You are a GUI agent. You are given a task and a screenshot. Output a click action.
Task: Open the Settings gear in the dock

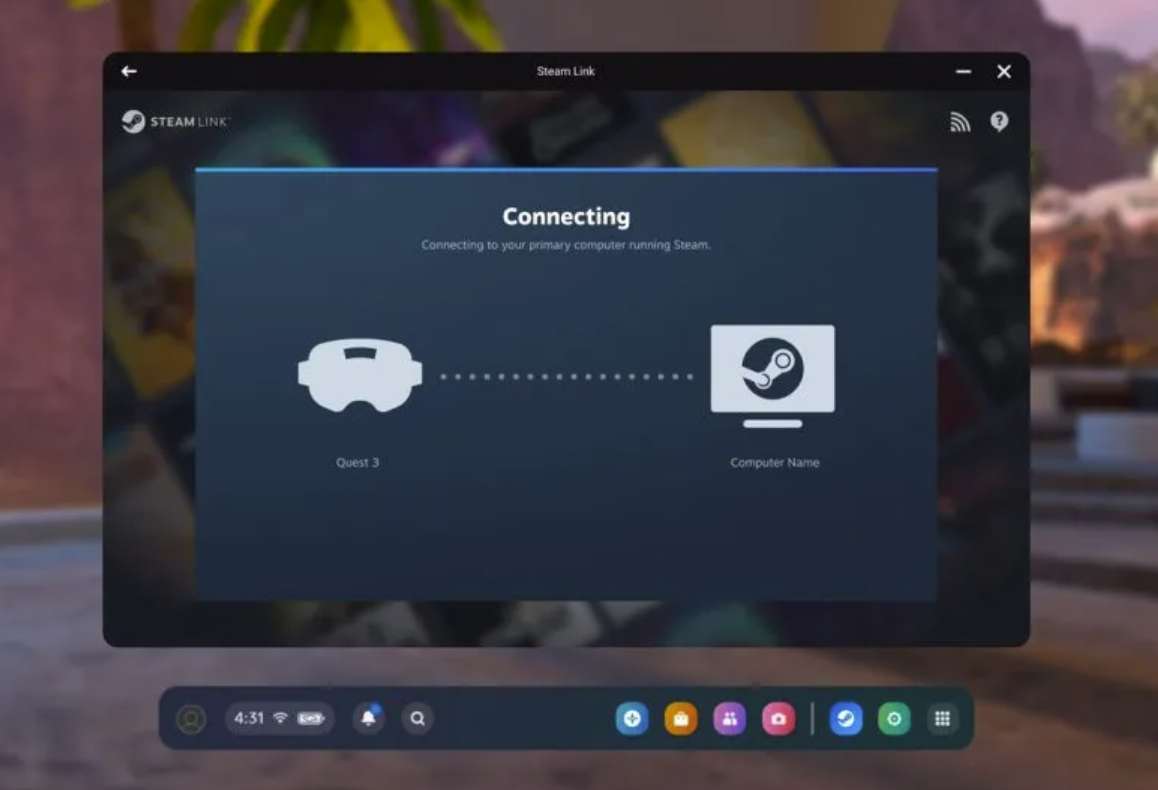(894, 718)
